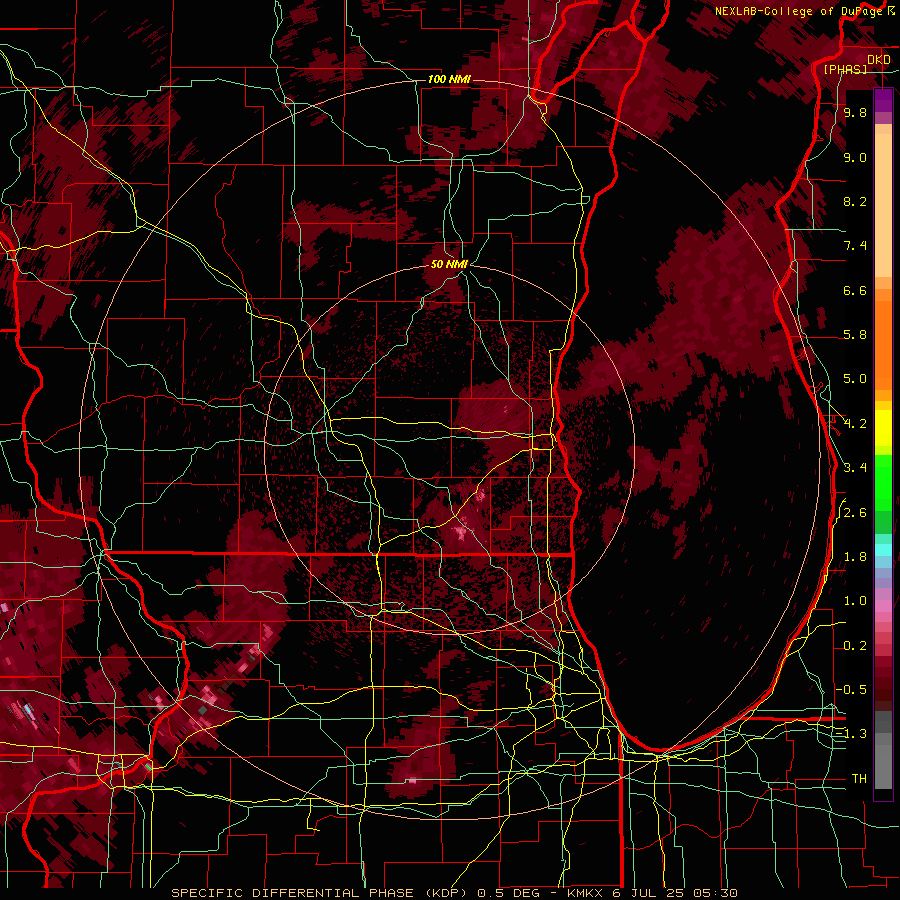This screenshot has height=900, width=900.
Task: Click the -0.5 value on the scale
Action: (x=852, y=690)
